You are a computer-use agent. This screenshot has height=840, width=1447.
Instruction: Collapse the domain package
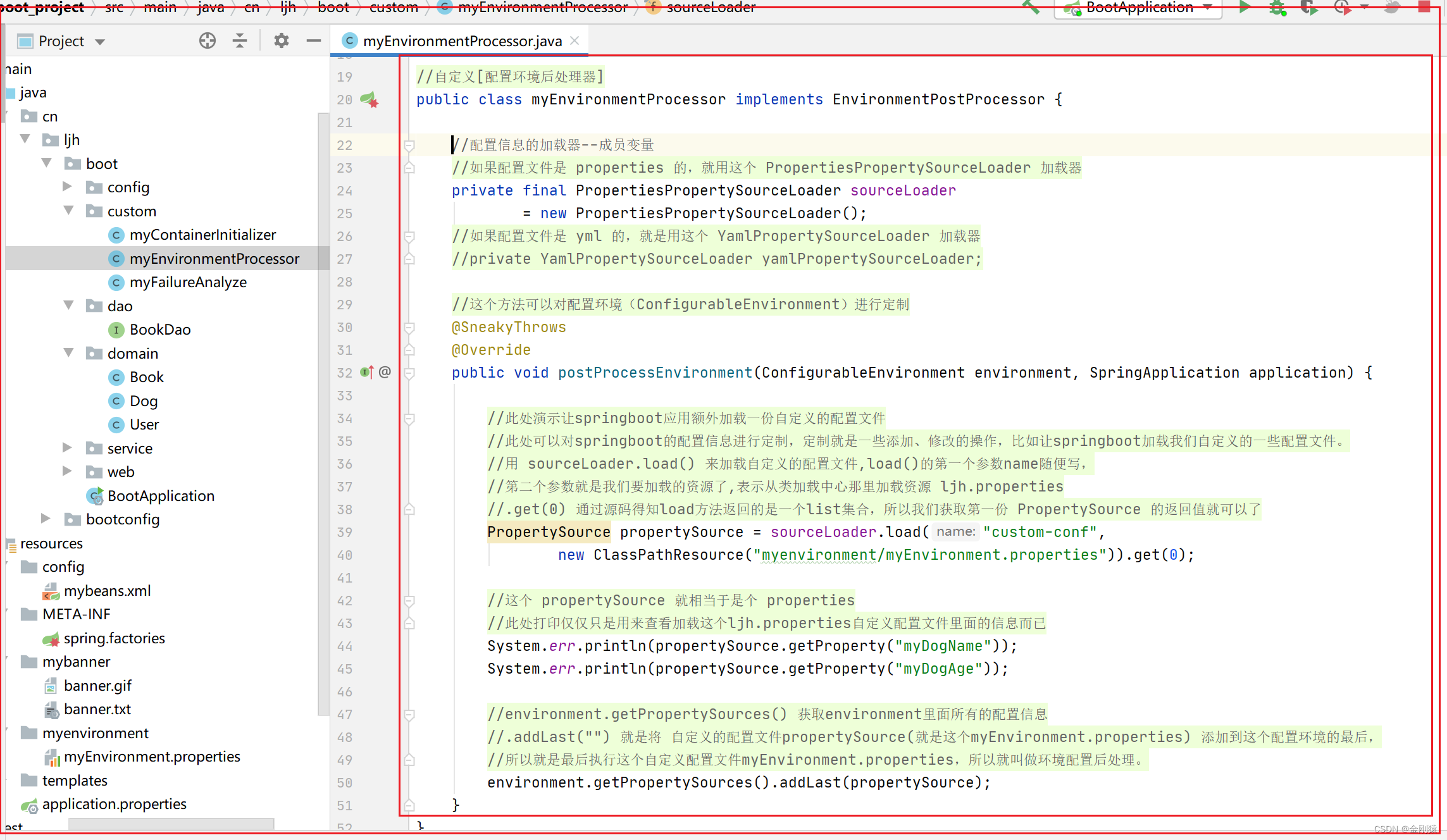[x=68, y=352]
